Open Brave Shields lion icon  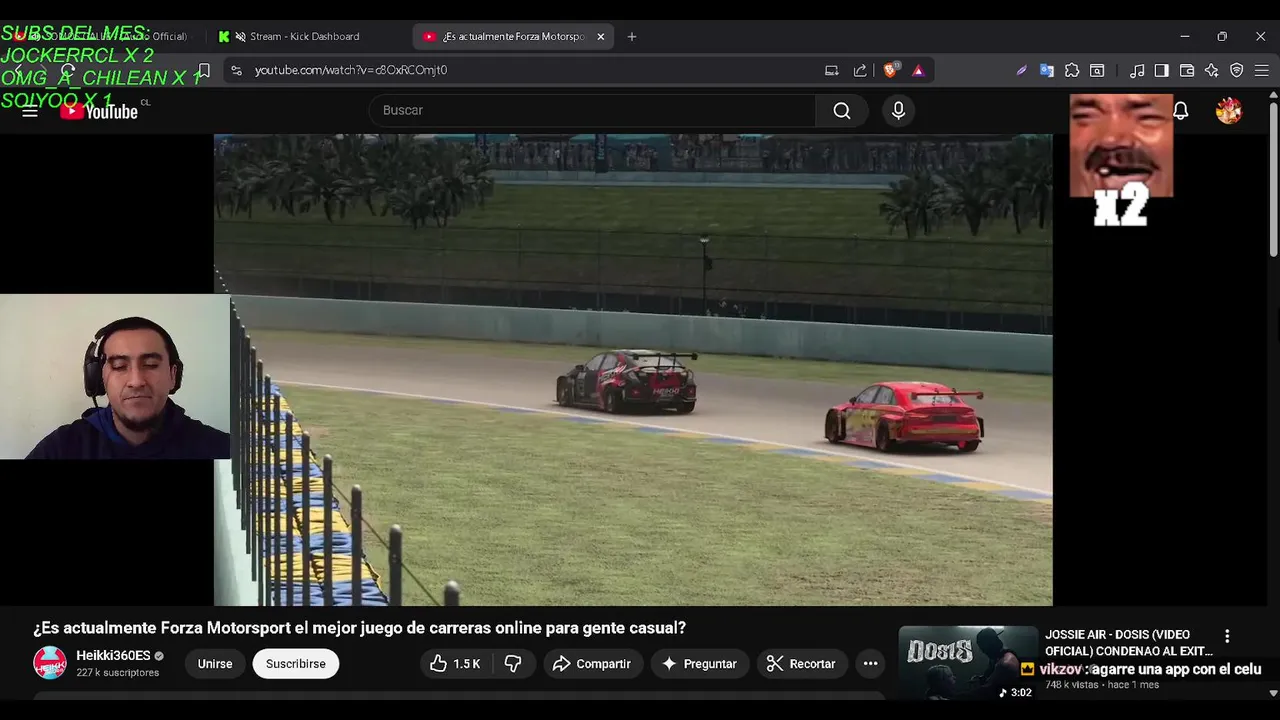point(890,70)
